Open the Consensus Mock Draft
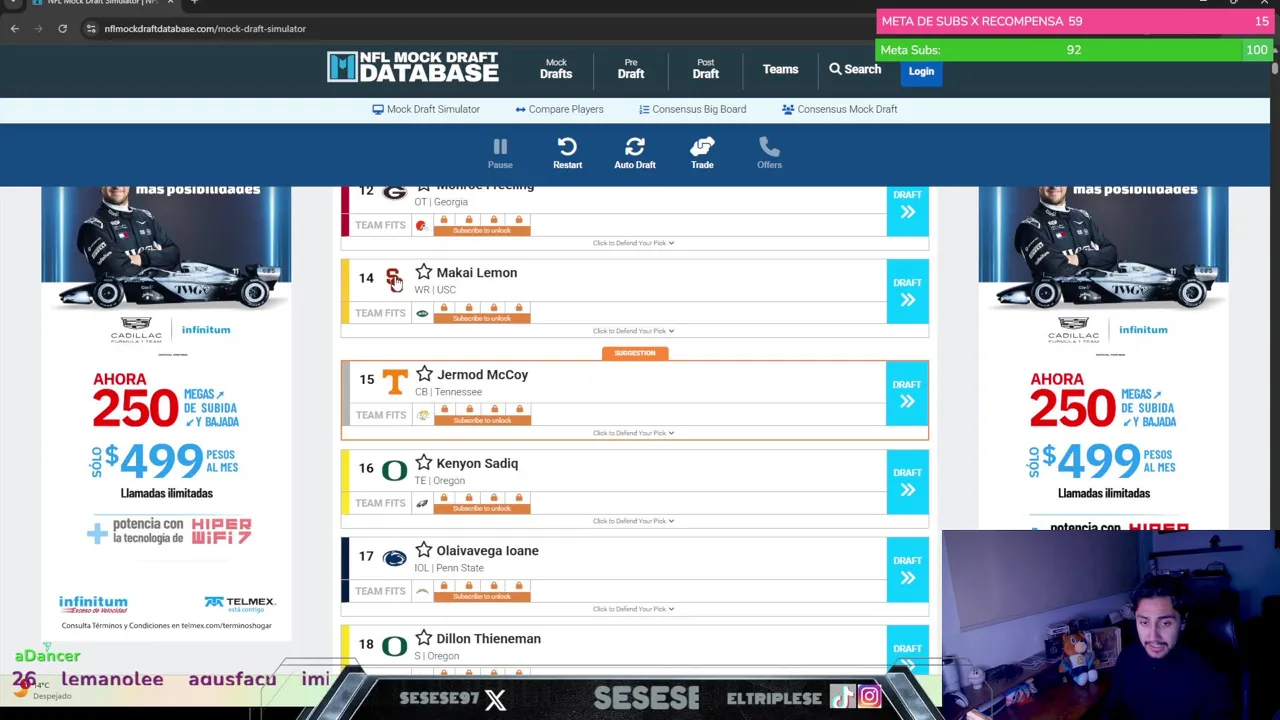The image size is (1280, 720). [x=840, y=109]
